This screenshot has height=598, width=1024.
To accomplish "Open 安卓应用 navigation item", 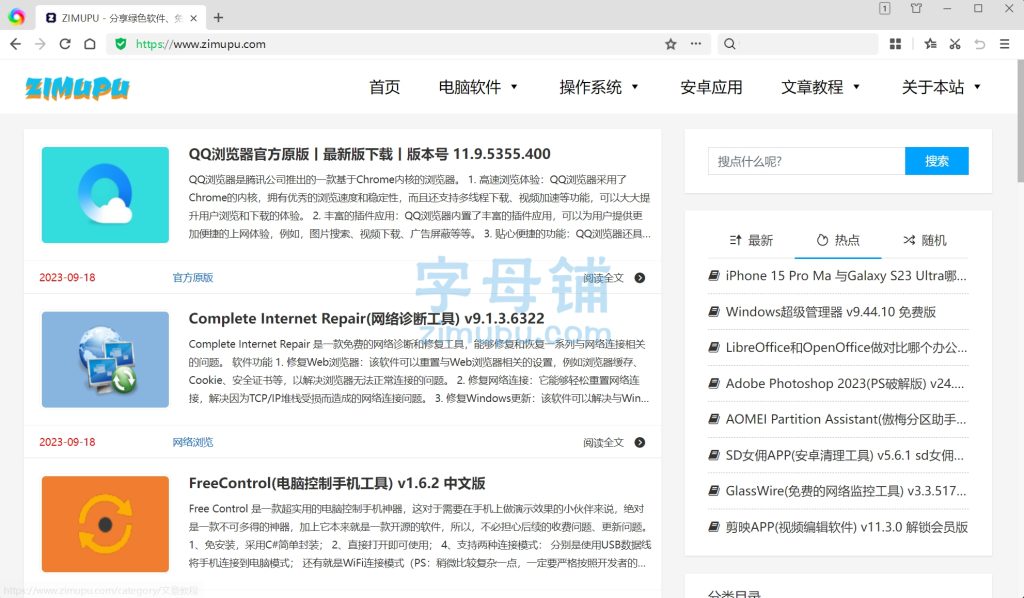I will [711, 87].
